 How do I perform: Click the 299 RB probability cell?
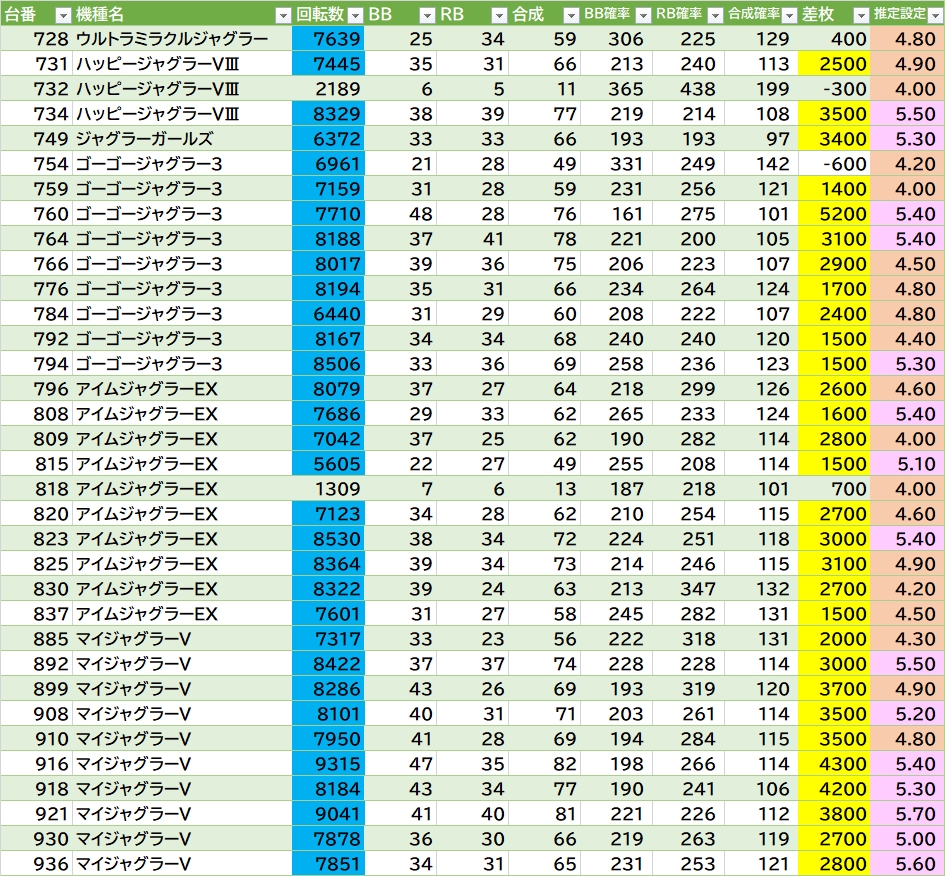688,389
